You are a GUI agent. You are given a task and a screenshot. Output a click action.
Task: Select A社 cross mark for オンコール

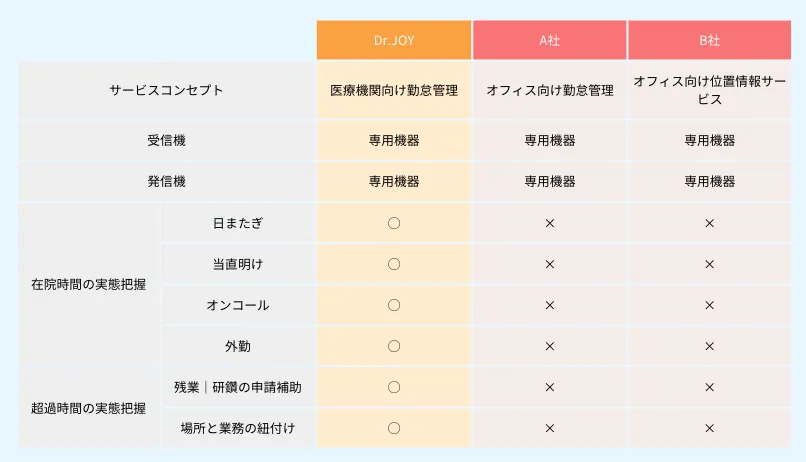[549, 305]
